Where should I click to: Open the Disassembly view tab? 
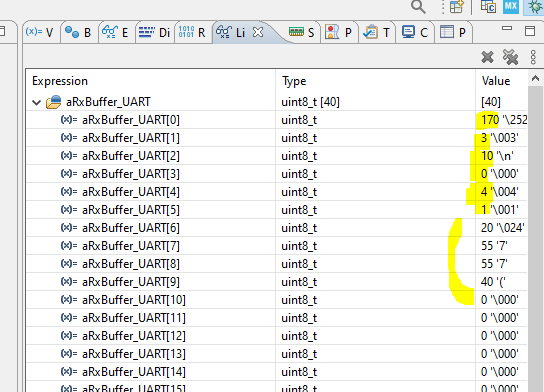click(154, 32)
